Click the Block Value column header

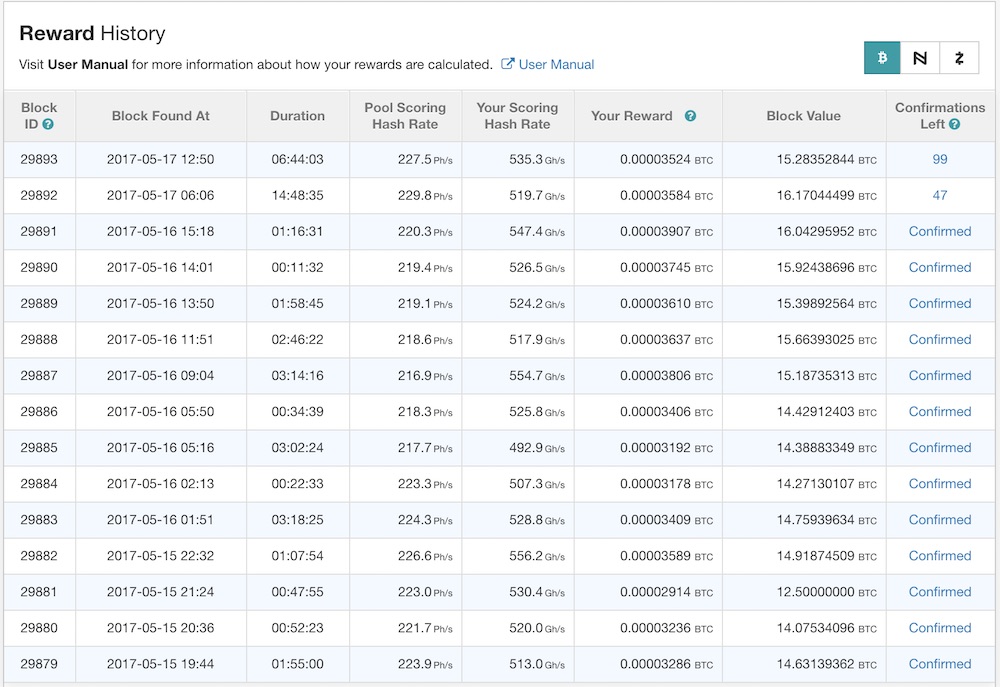pyautogui.click(x=804, y=116)
